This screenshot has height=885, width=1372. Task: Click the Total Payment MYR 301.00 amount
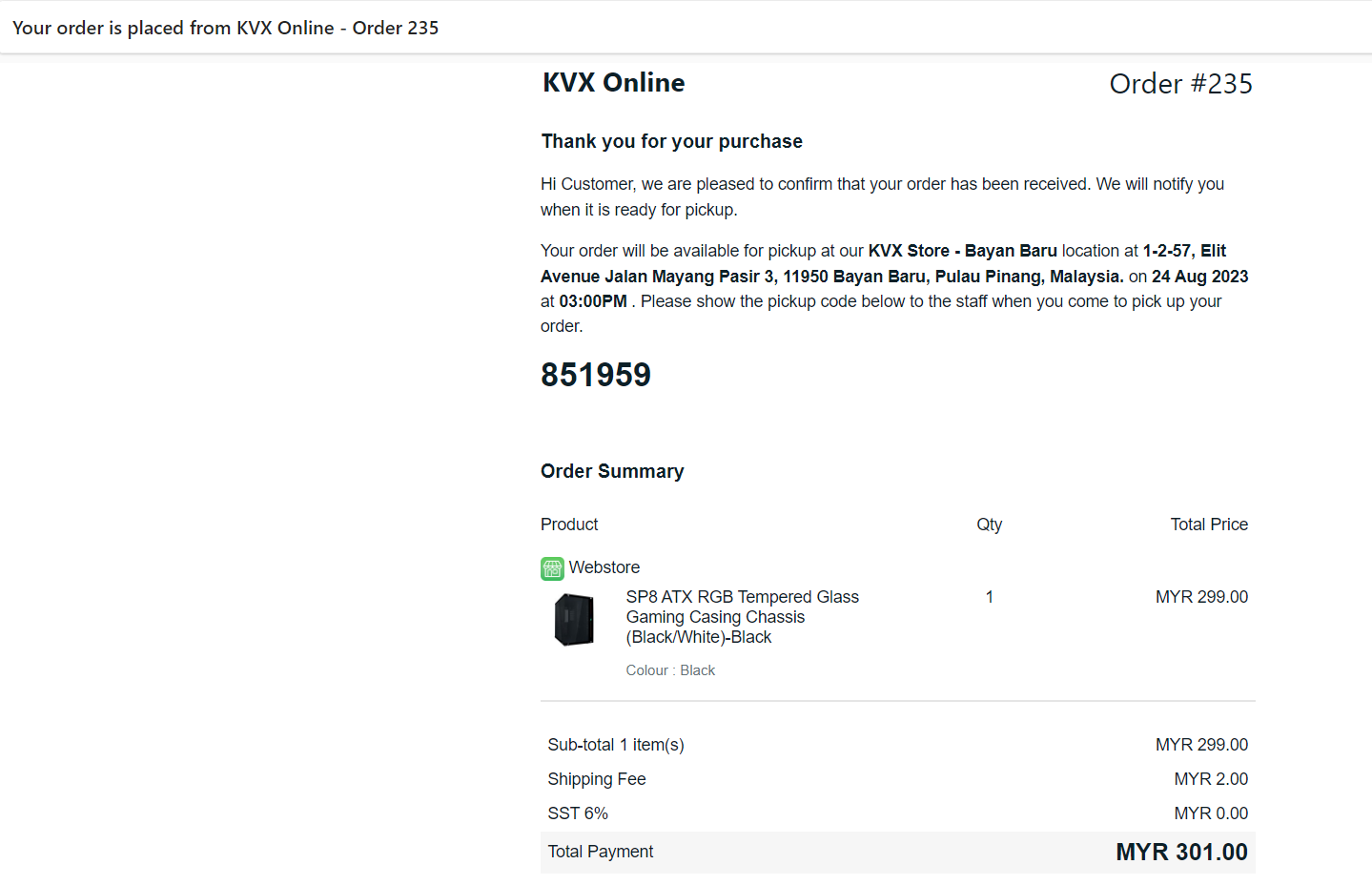[x=1180, y=852]
